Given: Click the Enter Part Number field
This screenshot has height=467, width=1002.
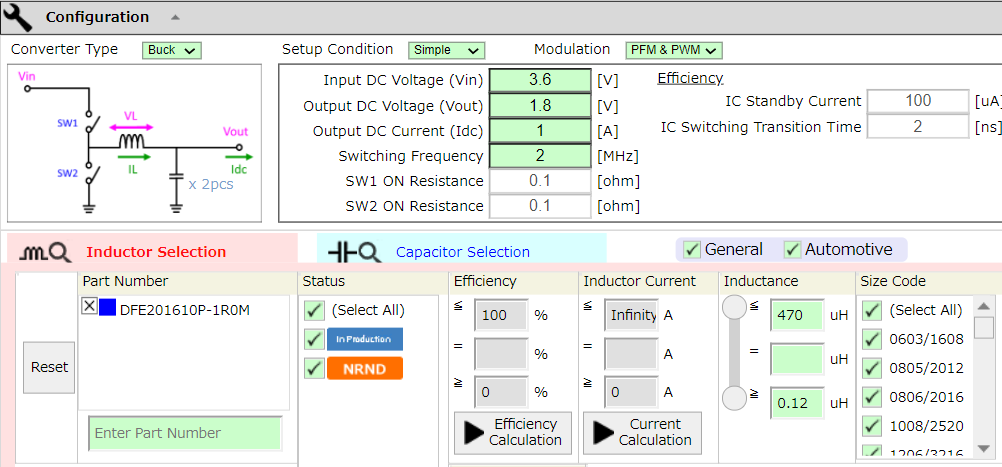Looking at the screenshot, I should (185, 433).
